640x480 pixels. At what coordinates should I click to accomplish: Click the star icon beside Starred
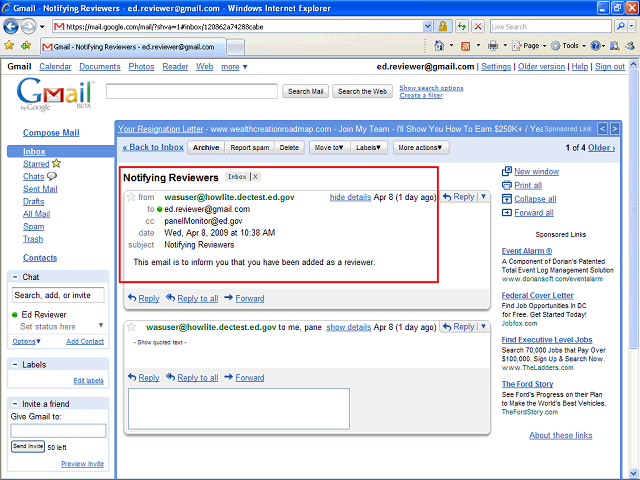(56, 164)
